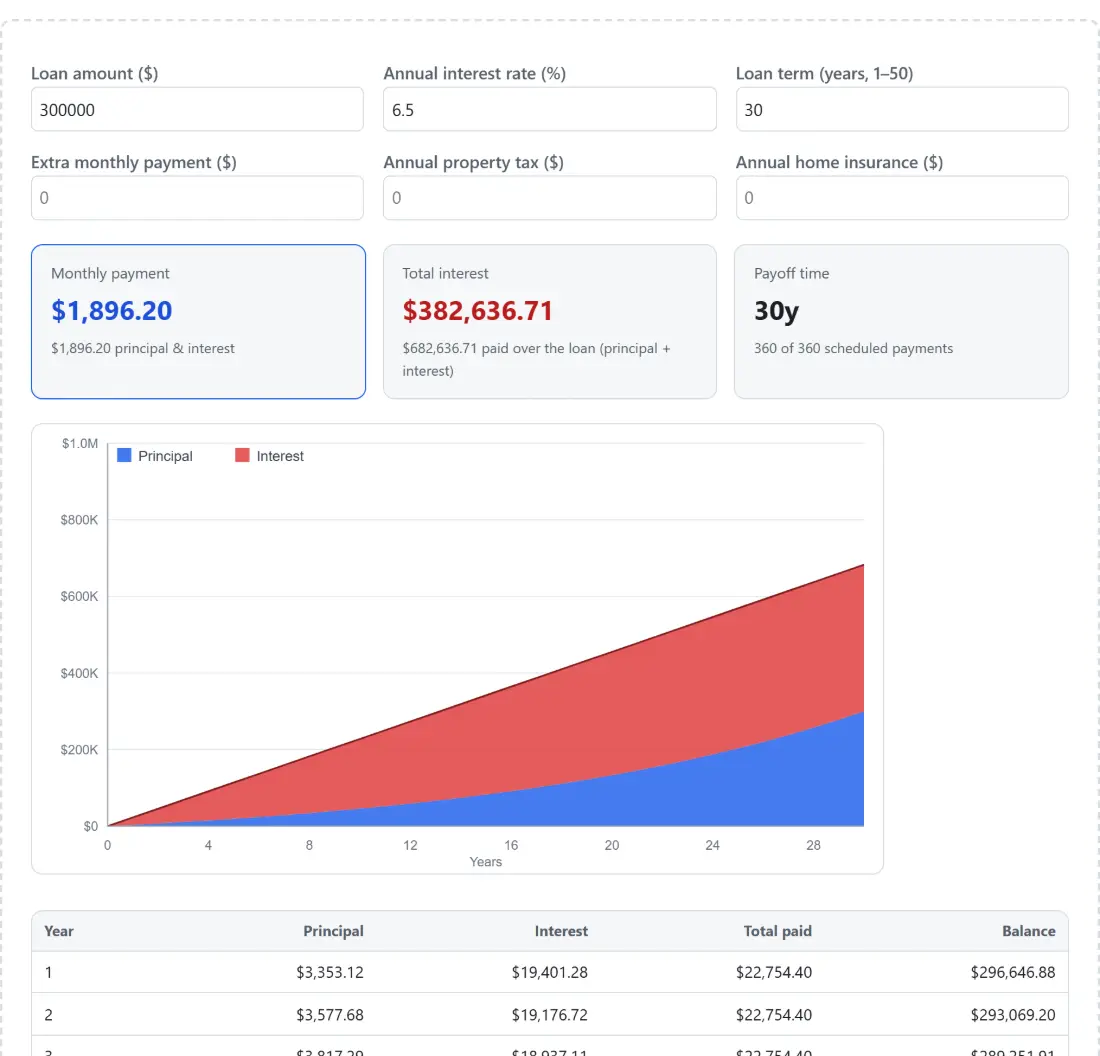
Task: Focus the Annual interest rate field
Action: coord(549,109)
